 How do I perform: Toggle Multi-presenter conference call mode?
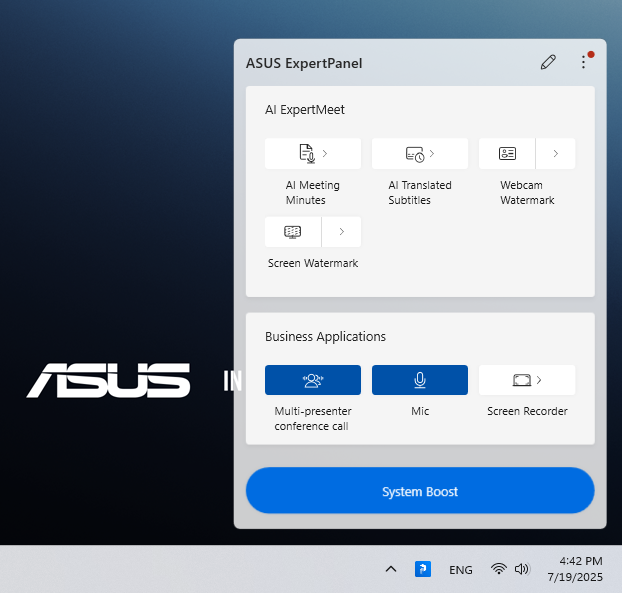tap(313, 380)
